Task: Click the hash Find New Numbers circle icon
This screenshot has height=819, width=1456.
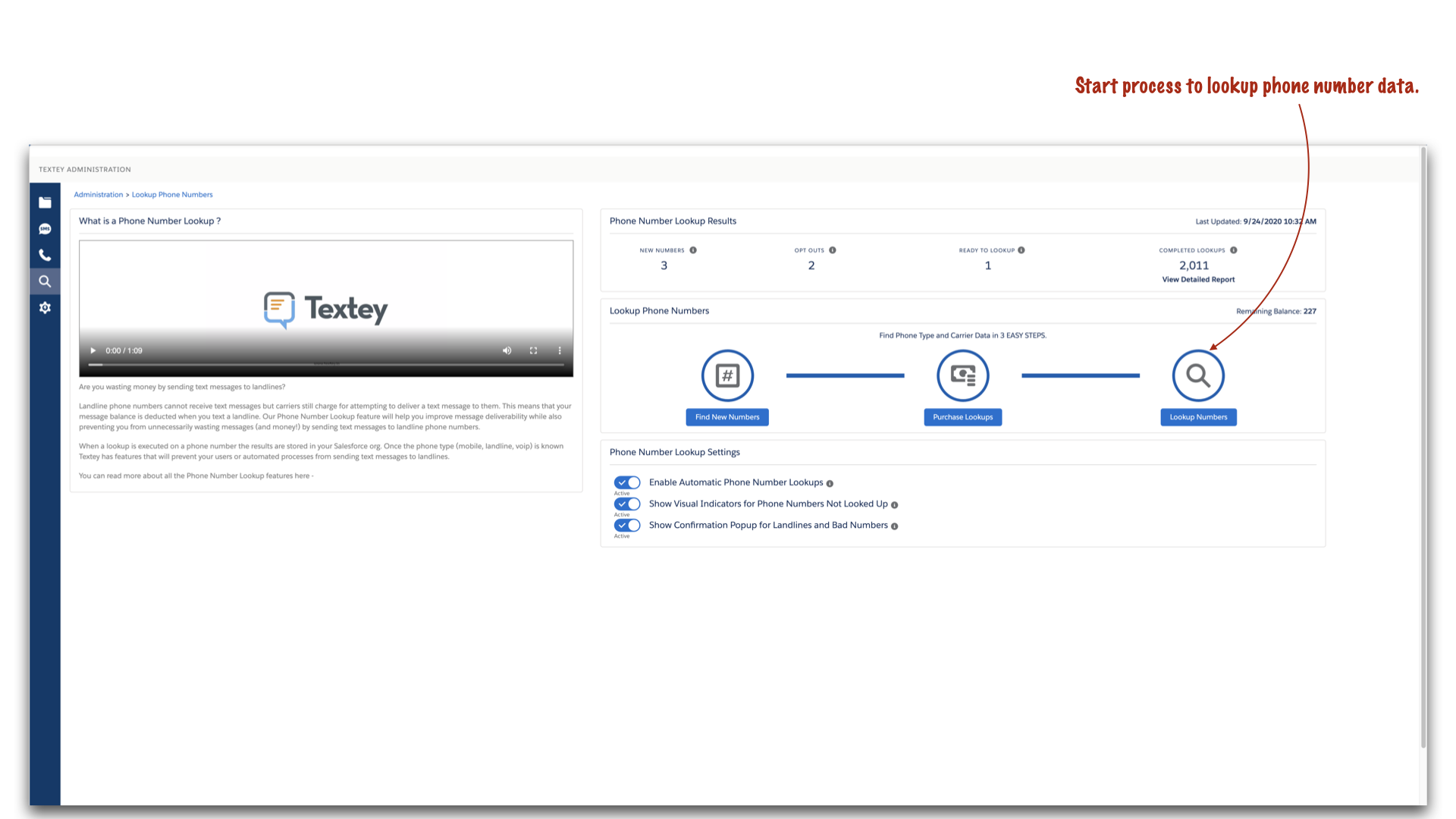Action: pos(727,375)
